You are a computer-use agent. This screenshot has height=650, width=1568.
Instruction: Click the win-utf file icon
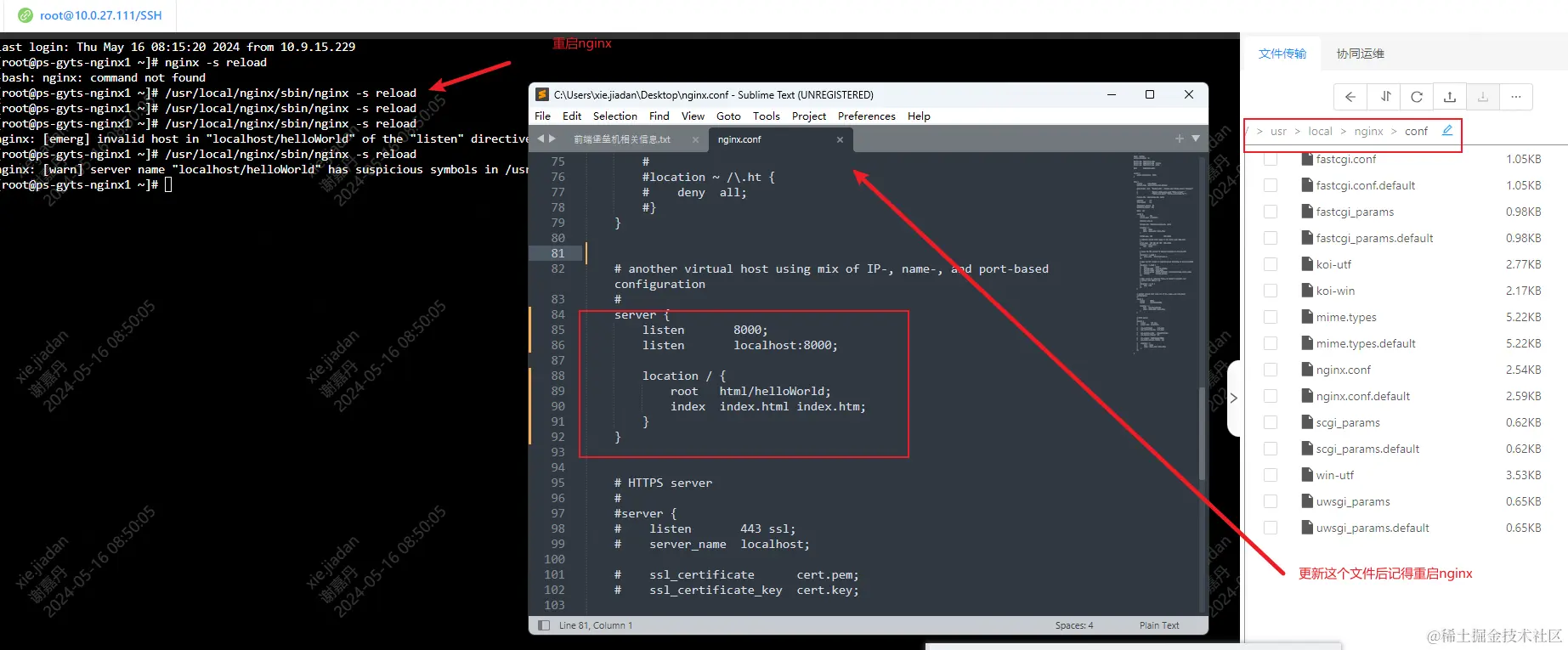point(1308,475)
